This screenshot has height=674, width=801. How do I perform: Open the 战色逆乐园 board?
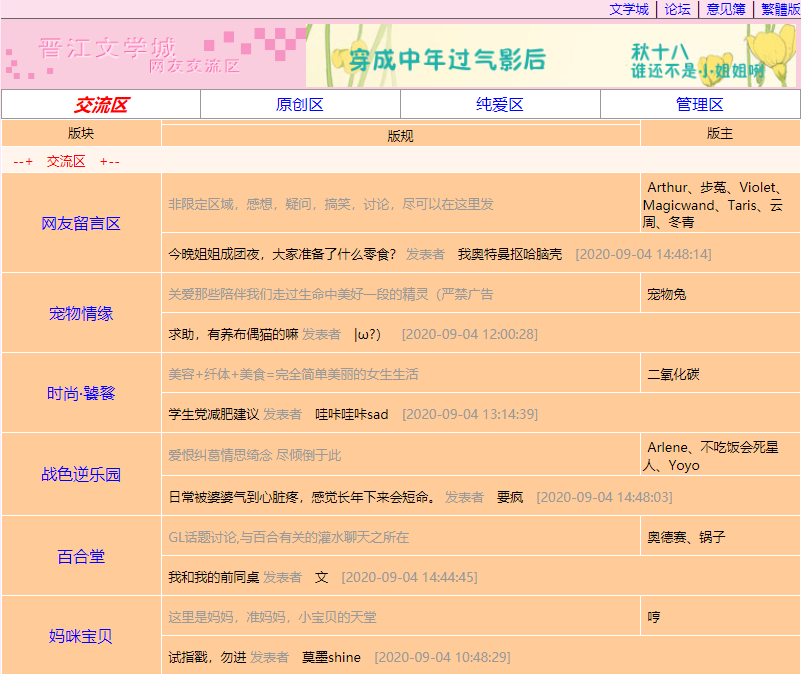81,475
